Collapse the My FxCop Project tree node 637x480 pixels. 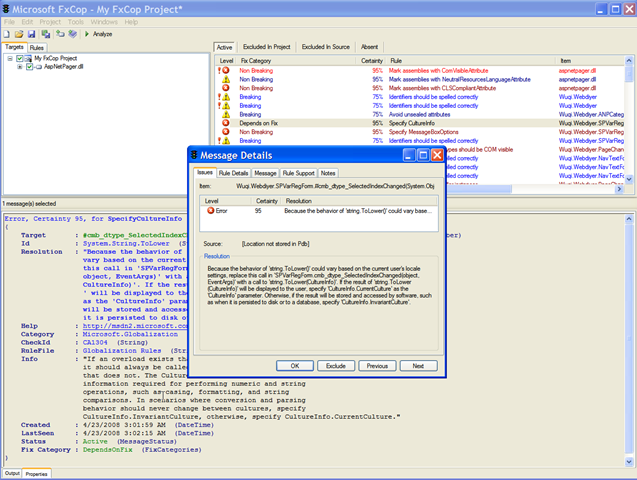[11, 58]
